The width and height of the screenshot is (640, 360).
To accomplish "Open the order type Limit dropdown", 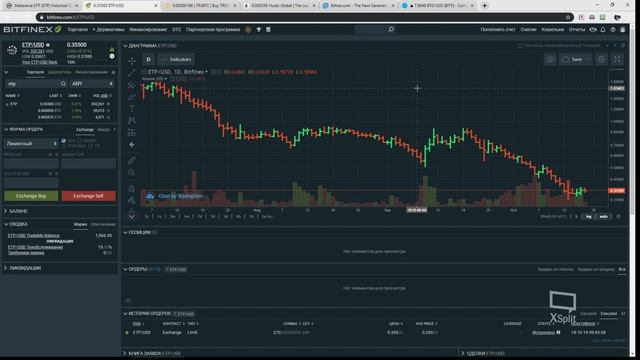I will pyautogui.click(x=31, y=144).
